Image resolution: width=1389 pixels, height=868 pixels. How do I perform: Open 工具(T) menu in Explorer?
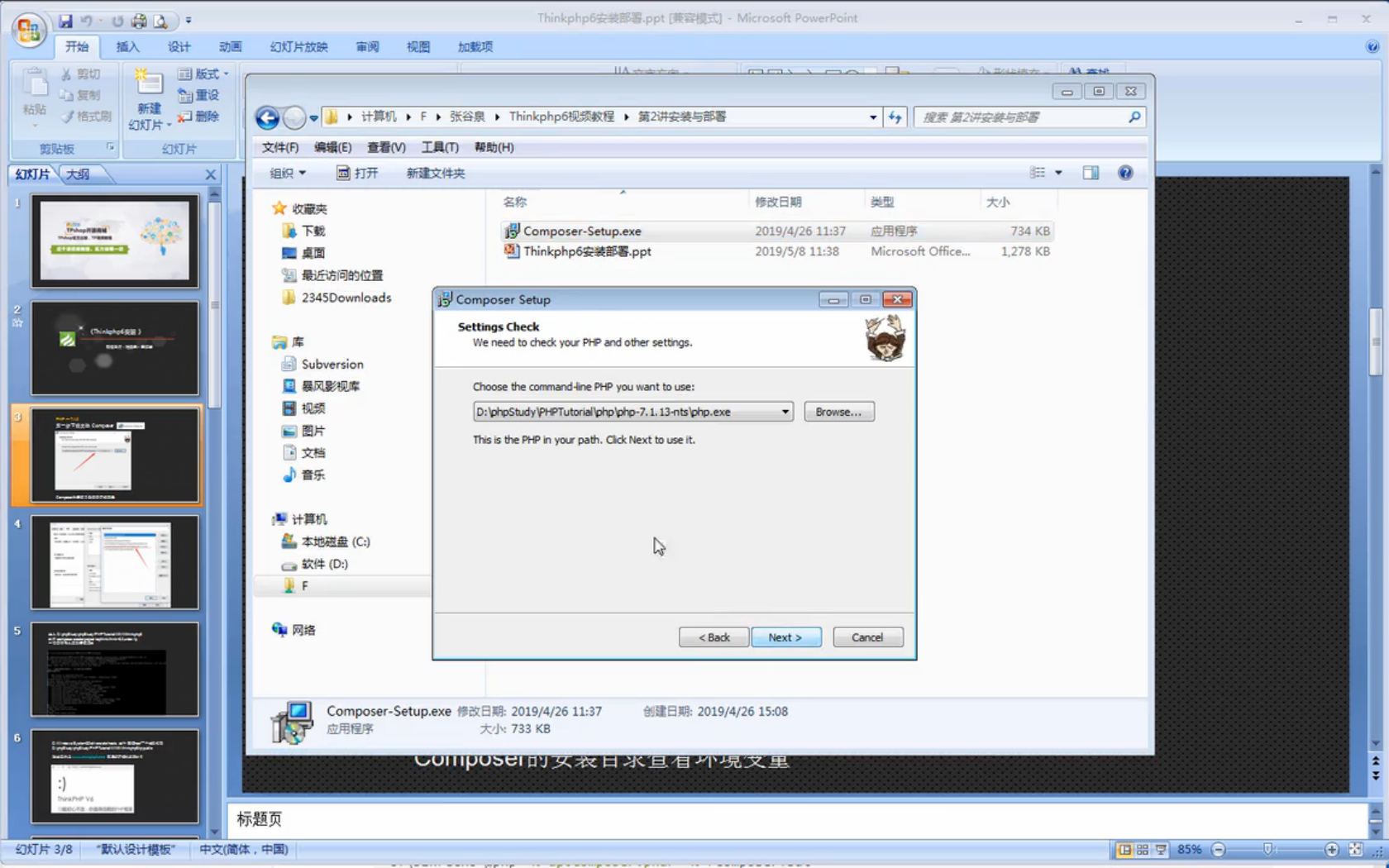click(440, 147)
